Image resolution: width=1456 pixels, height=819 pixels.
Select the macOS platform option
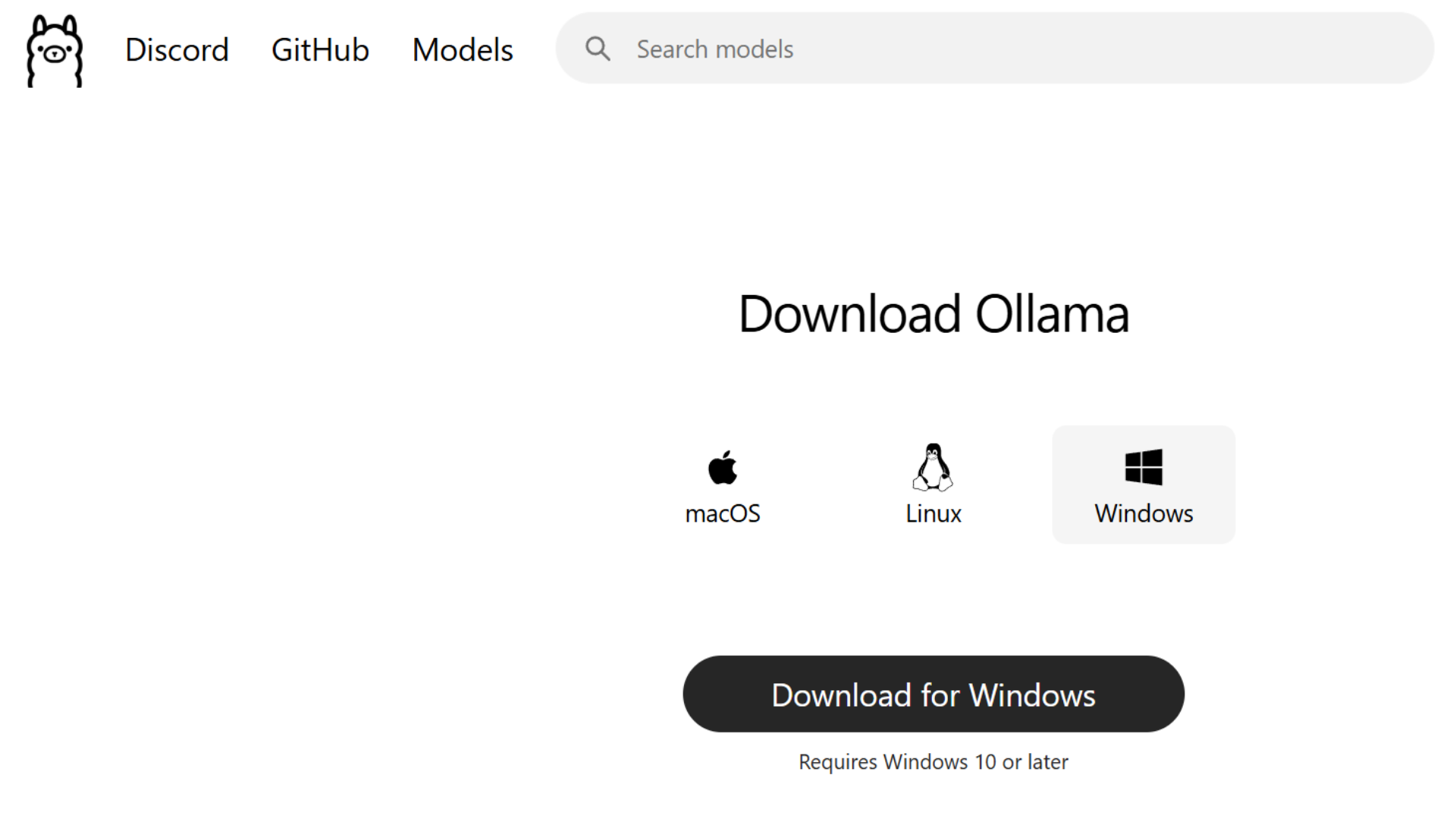point(723,485)
